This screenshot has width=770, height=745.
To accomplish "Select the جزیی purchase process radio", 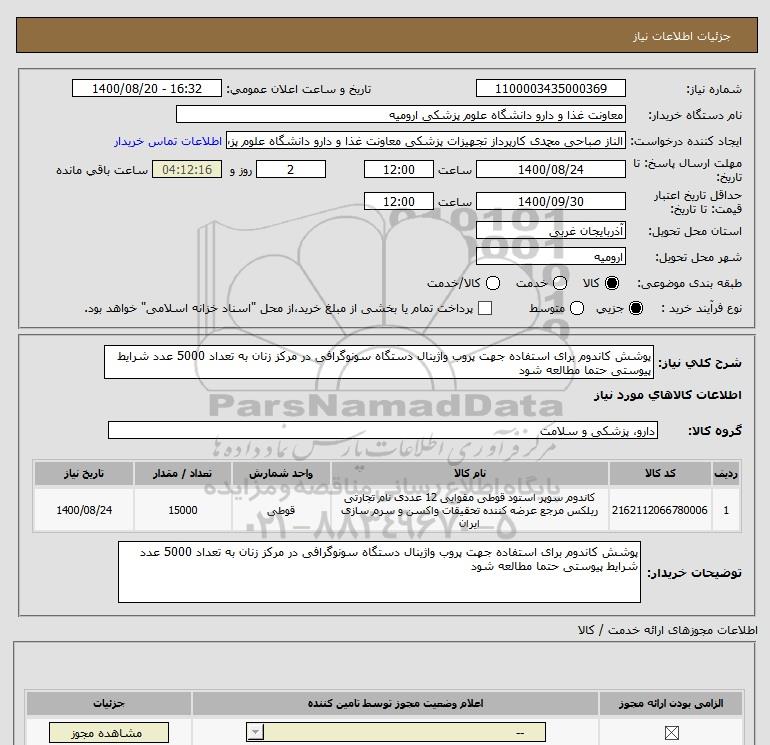I will (633, 308).
